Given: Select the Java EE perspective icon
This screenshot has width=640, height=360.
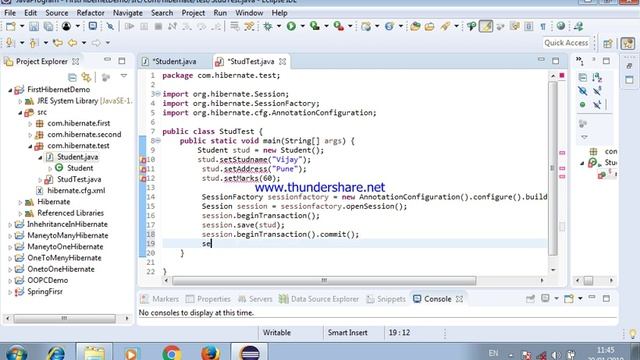Looking at the screenshot, I should pyautogui.click(x=628, y=43).
